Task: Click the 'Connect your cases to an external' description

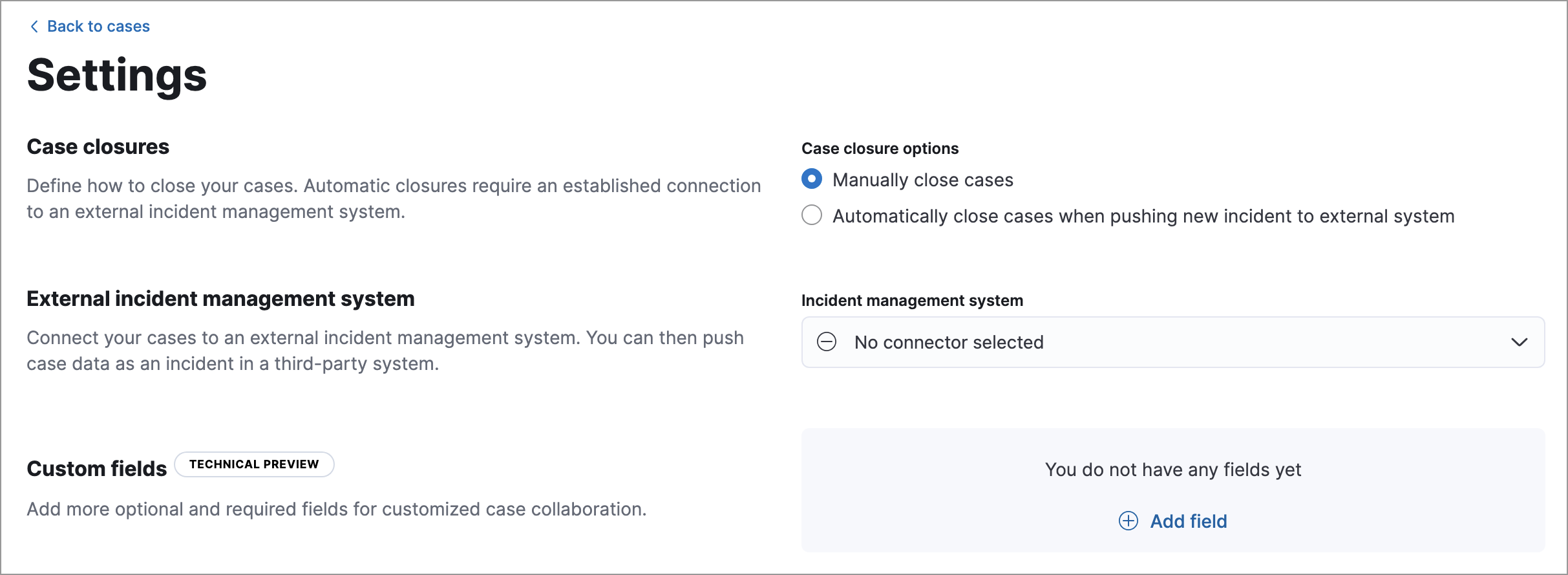Action: click(385, 351)
